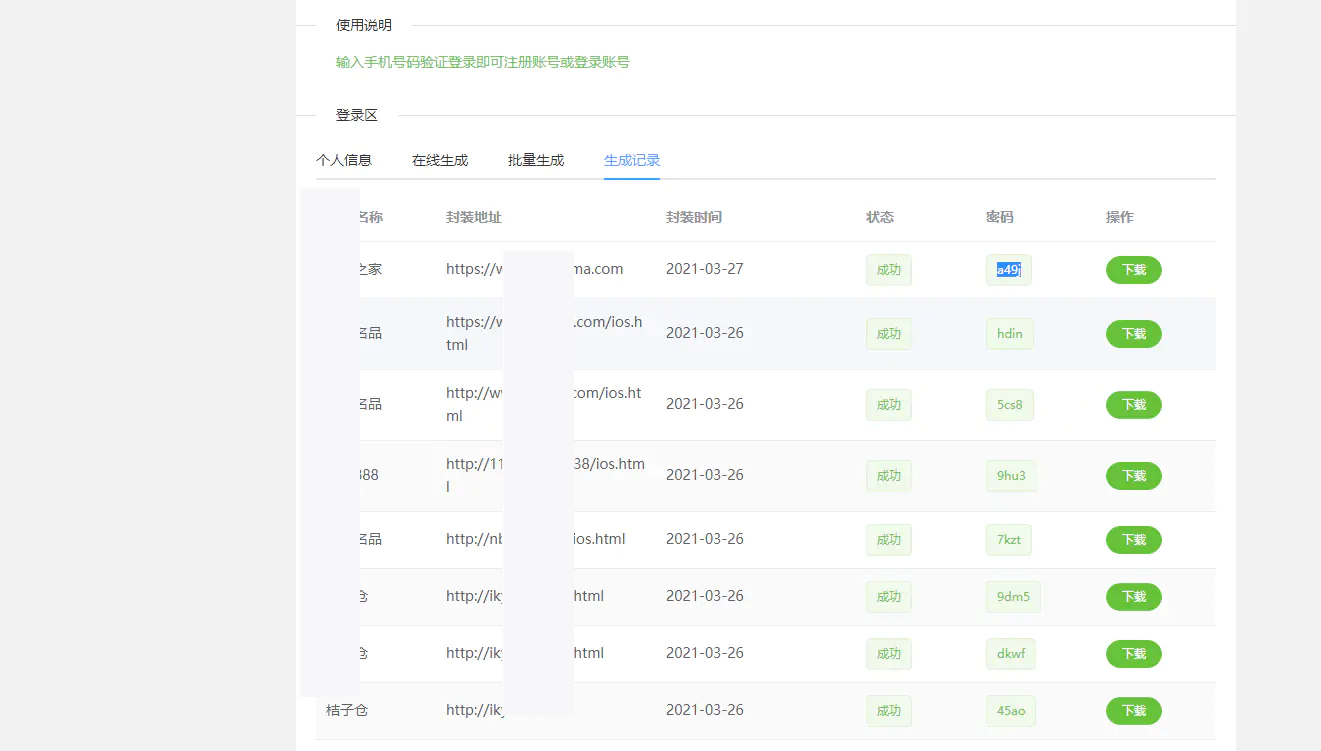The height and width of the screenshot is (751, 1321).
Task: Click the 使用说明 section label
Action: coord(364,25)
